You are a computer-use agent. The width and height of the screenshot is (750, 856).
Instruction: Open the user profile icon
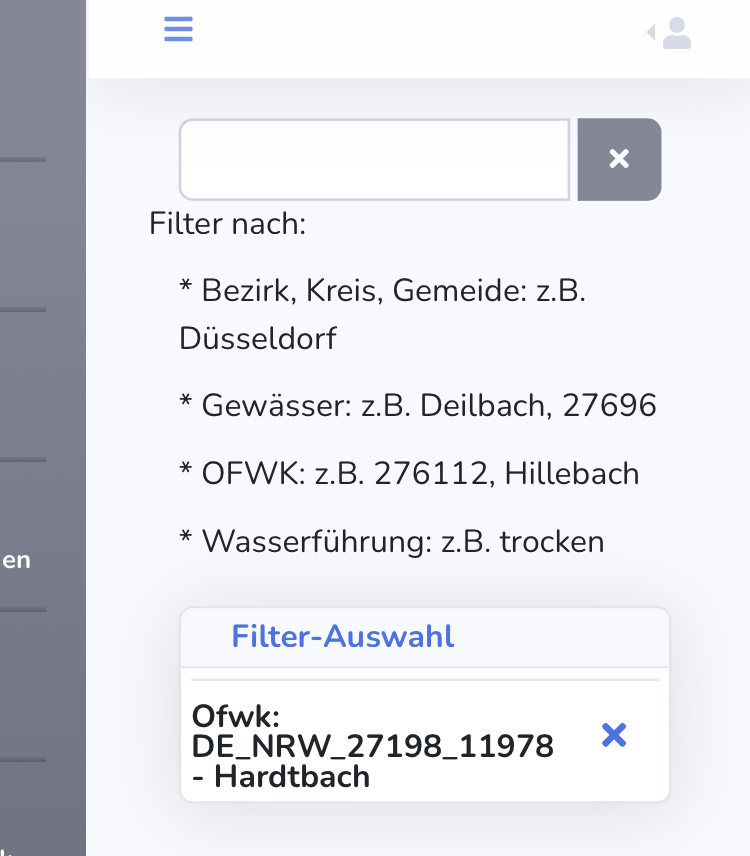[x=677, y=33]
